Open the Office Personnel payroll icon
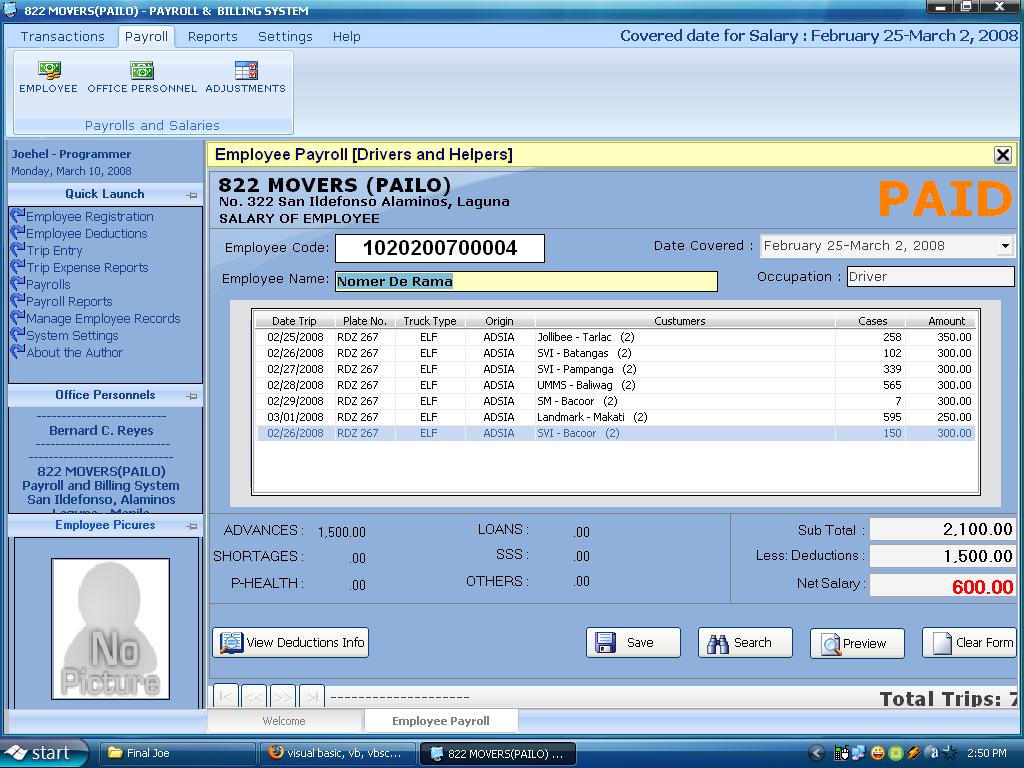Image resolution: width=1024 pixels, height=768 pixels. click(142, 77)
